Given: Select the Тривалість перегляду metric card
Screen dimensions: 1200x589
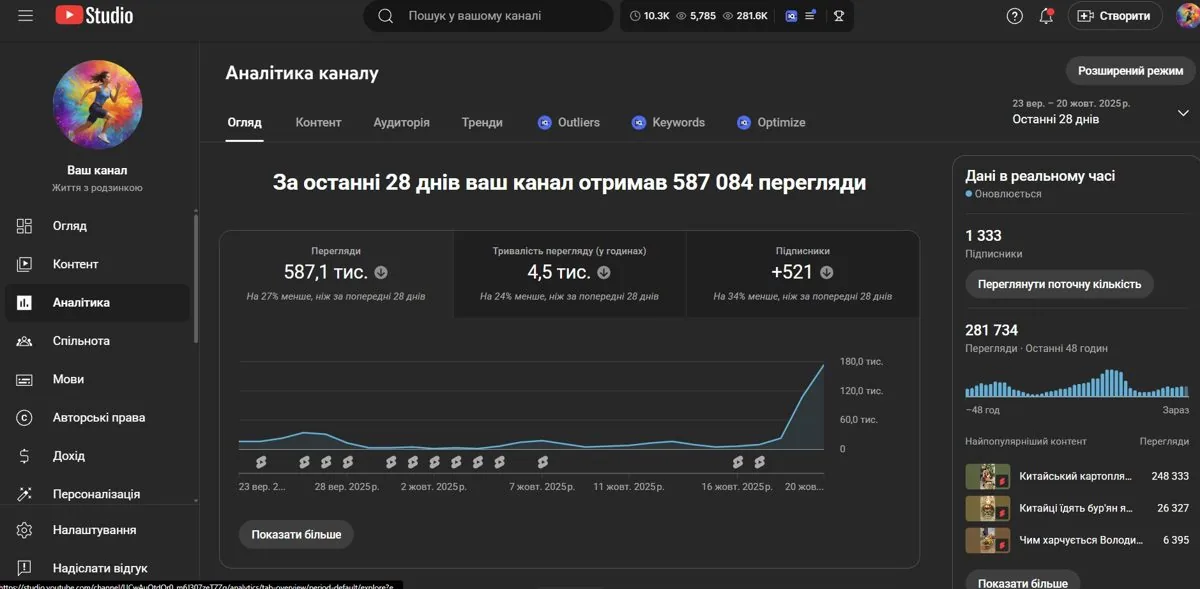Looking at the screenshot, I should [569, 274].
